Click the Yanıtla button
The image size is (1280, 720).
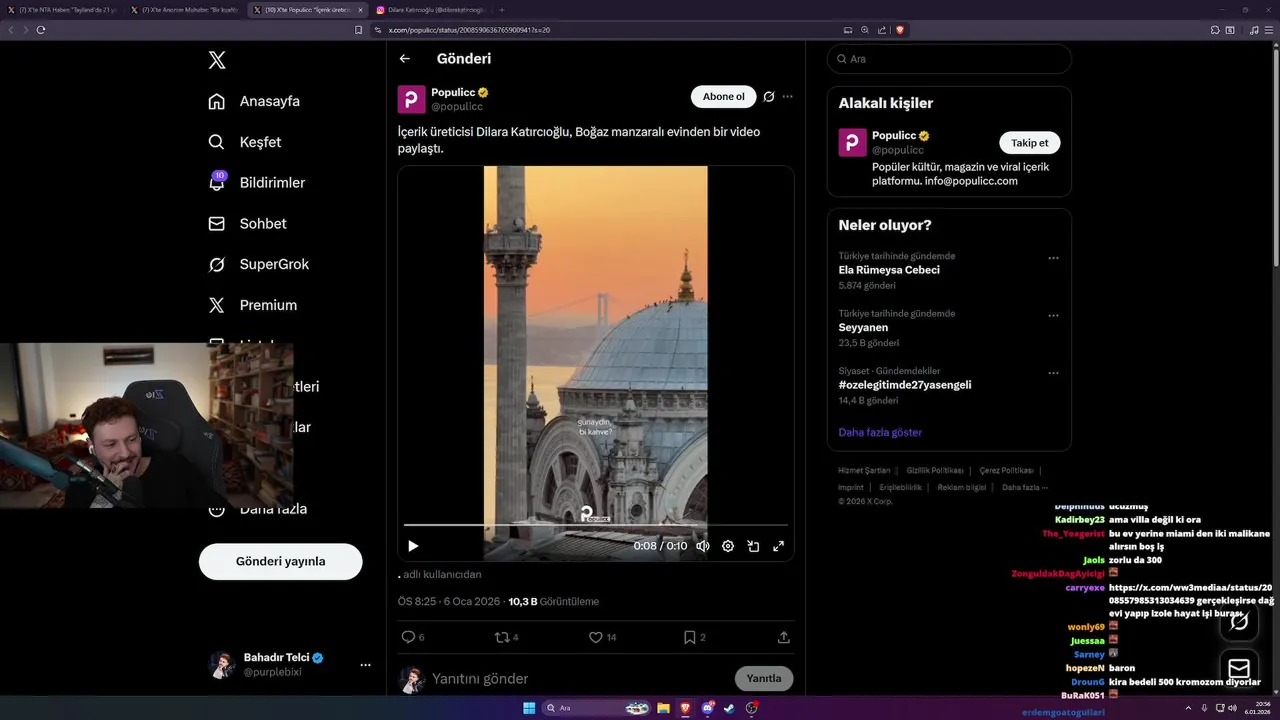[x=764, y=679]
